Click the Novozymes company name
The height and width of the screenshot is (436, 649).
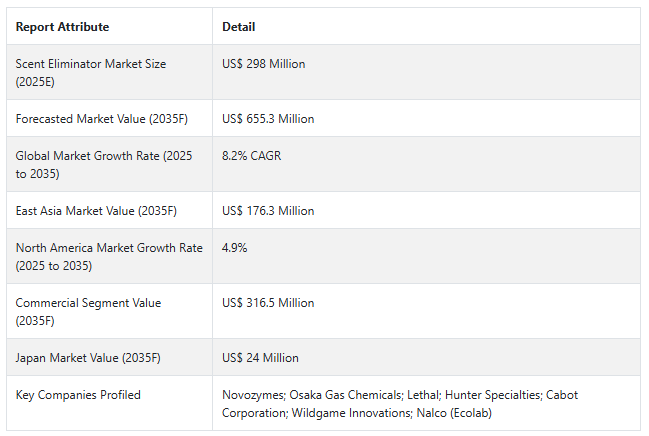tap(251, 395)
